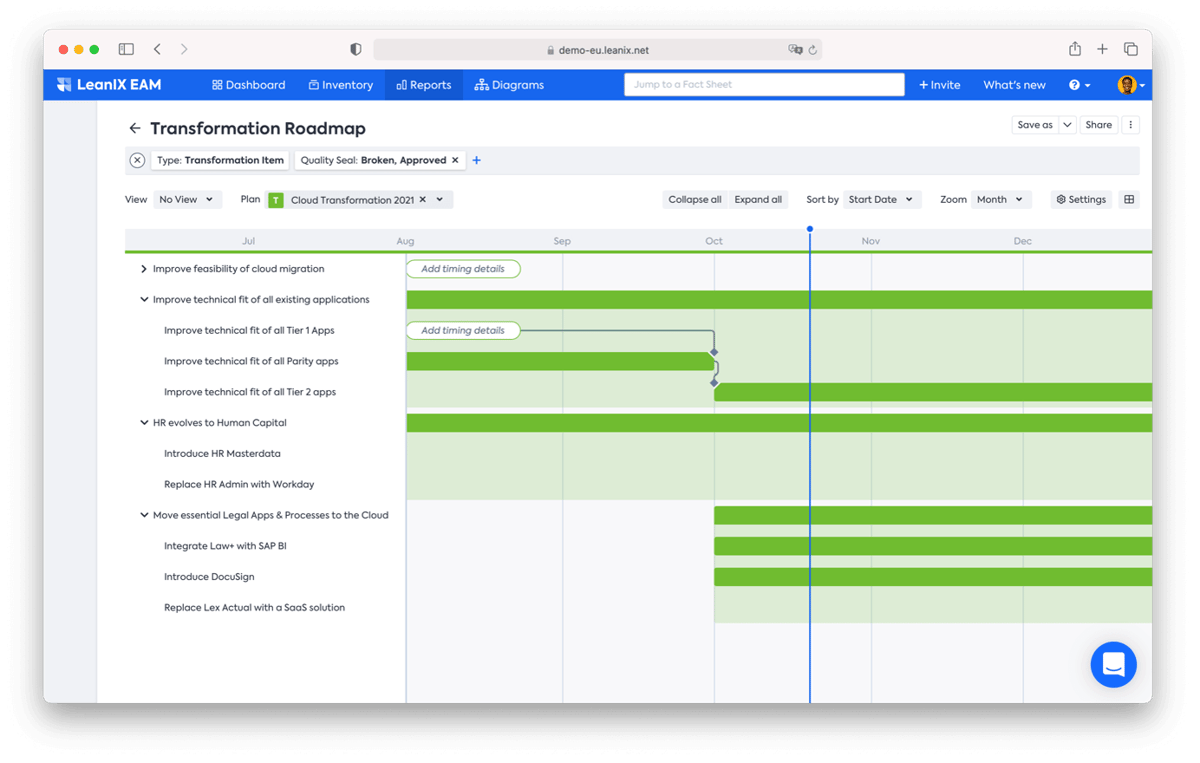Open the Dashboard section
The height and width of the screenshot is (763, 1200).
click(248, 85)
